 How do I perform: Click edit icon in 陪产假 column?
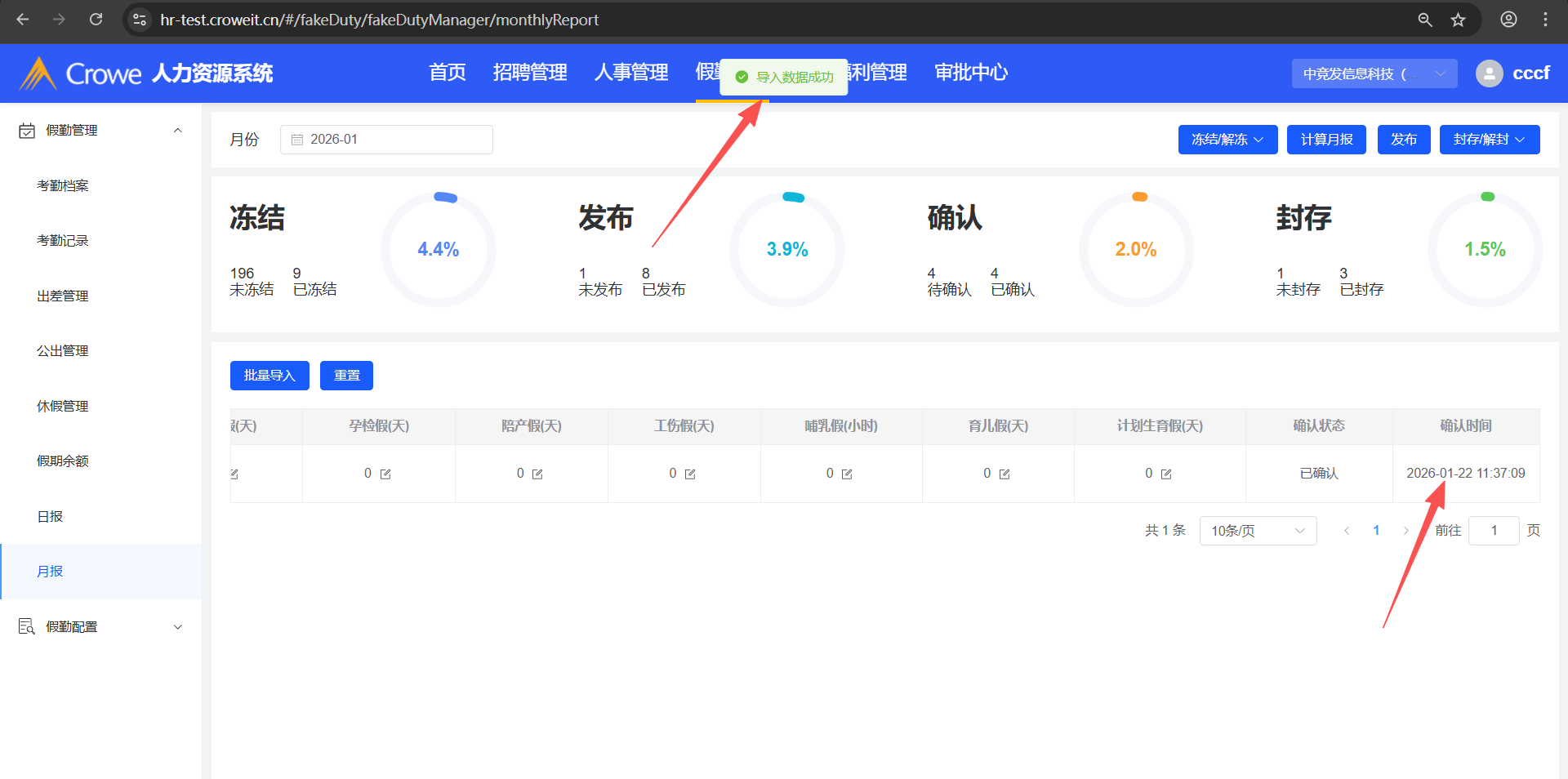point(537,474)
